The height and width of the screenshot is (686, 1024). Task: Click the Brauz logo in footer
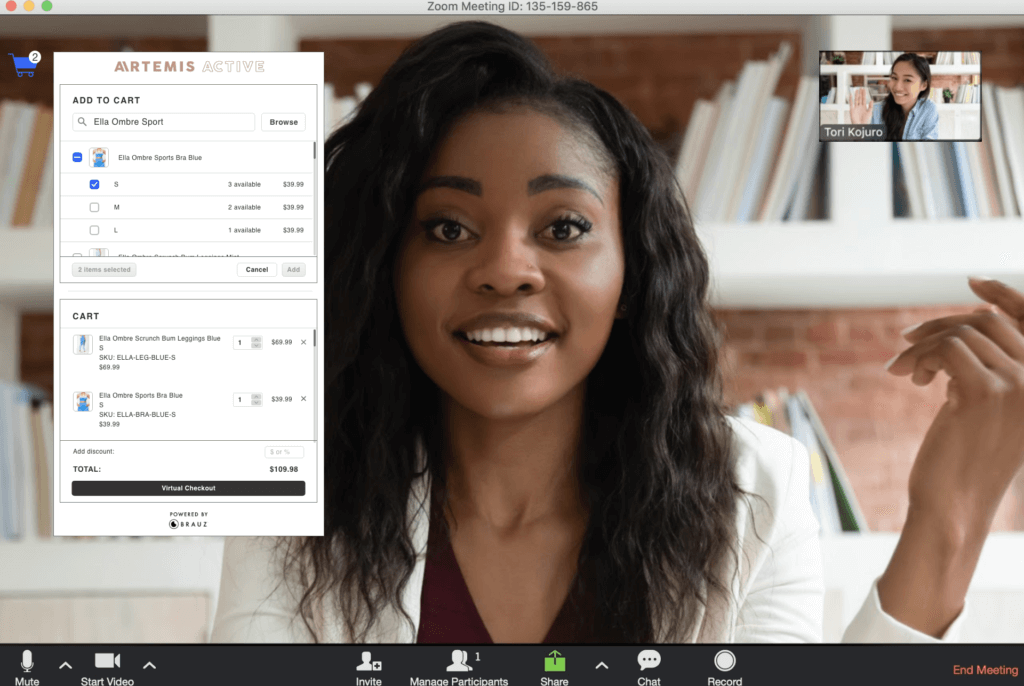[x=189, y=524]
